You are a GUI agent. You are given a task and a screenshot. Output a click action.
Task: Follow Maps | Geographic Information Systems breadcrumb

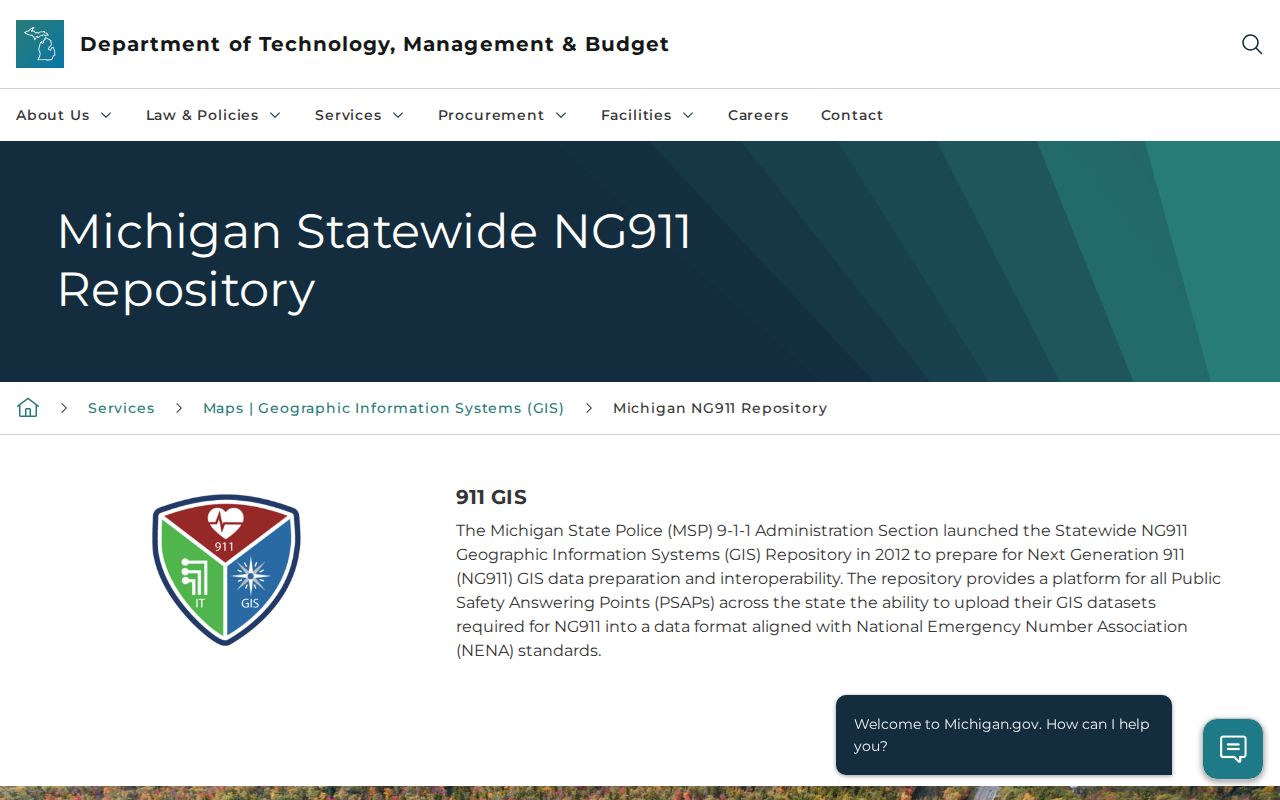[384, 408]
